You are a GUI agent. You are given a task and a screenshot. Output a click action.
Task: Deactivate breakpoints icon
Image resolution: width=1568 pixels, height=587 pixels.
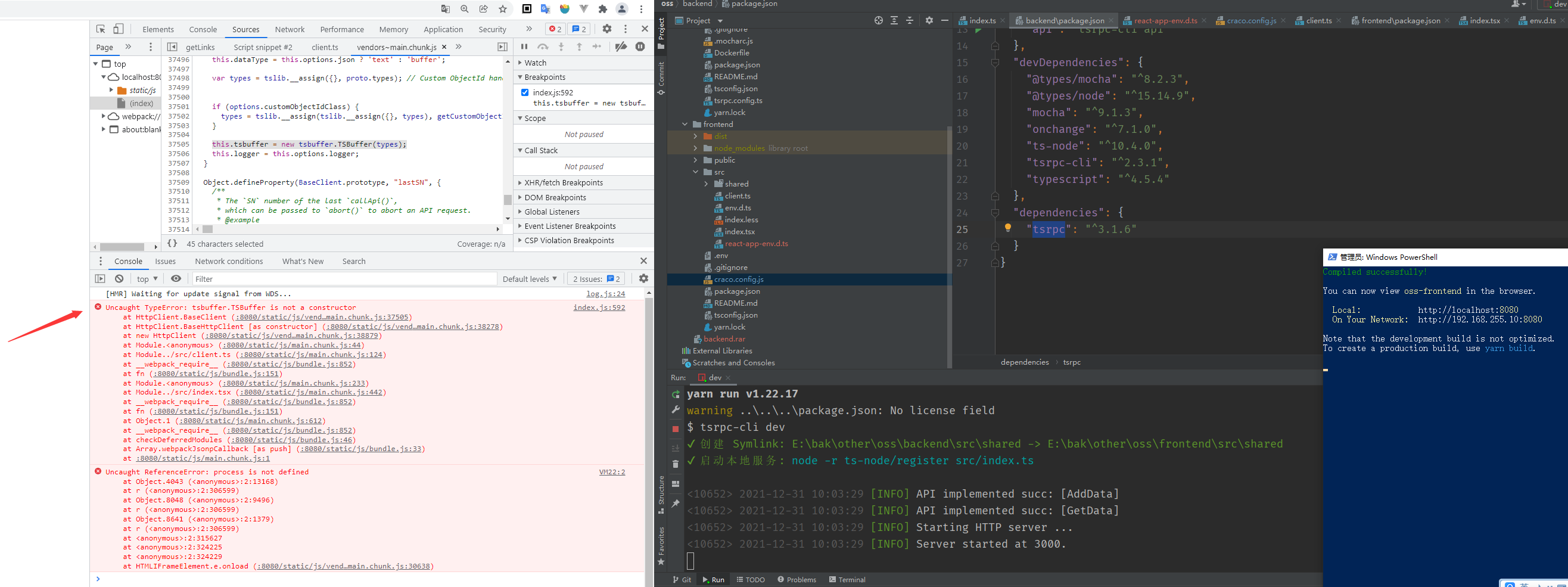pos(621,47)
